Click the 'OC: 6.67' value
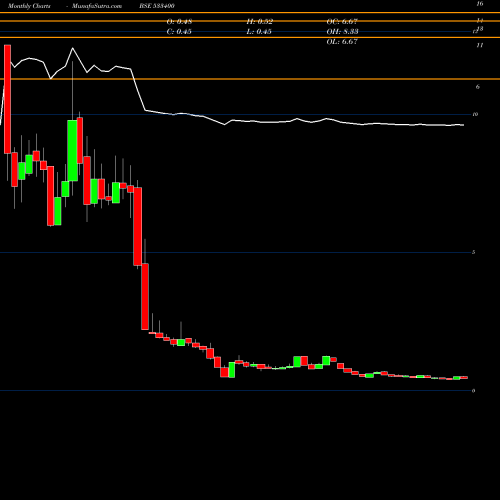The width and height of the screenshot is (500, 500). pyautogui.click(x=342, y=22)
